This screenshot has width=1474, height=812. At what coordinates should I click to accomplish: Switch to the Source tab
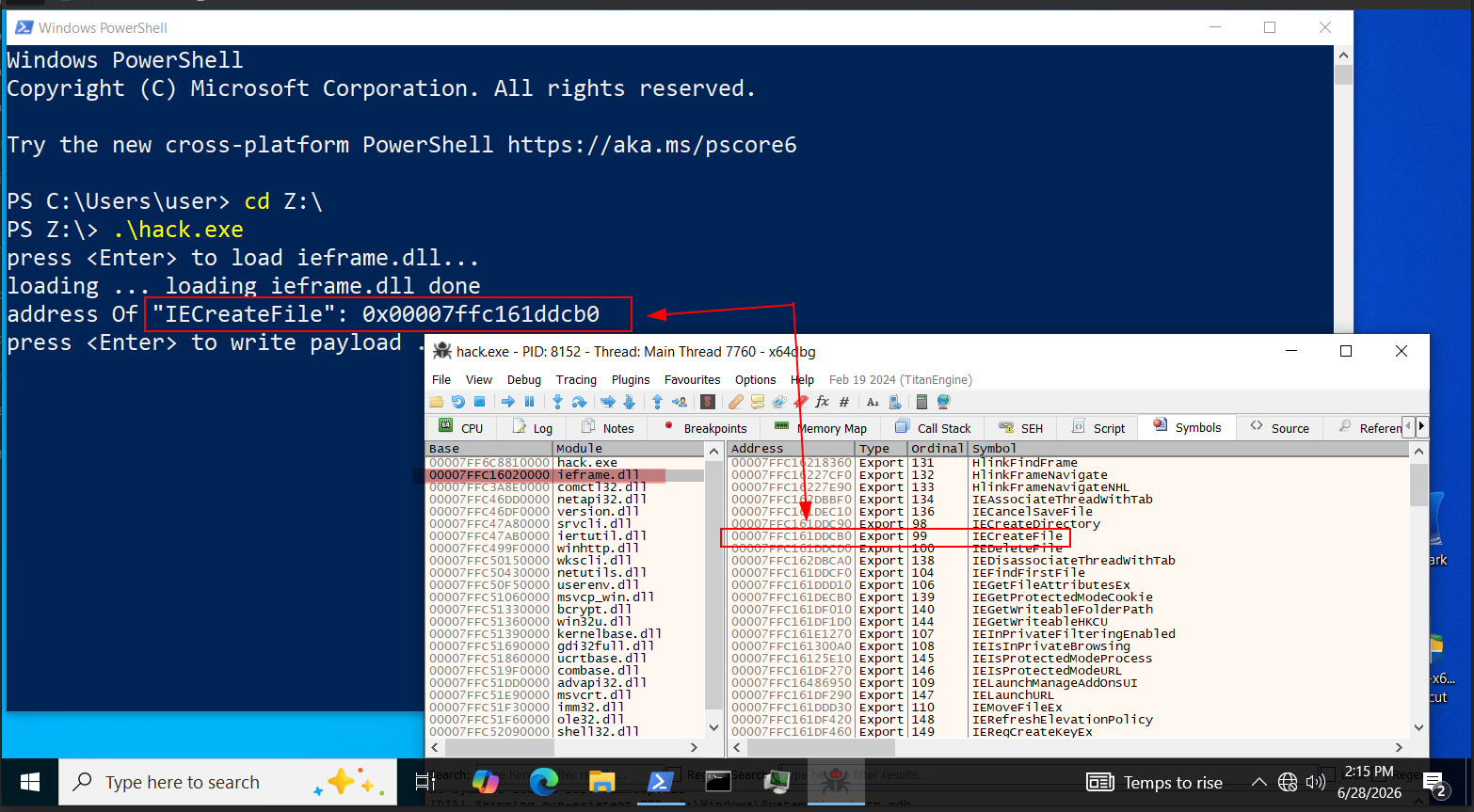[1280, 427]
